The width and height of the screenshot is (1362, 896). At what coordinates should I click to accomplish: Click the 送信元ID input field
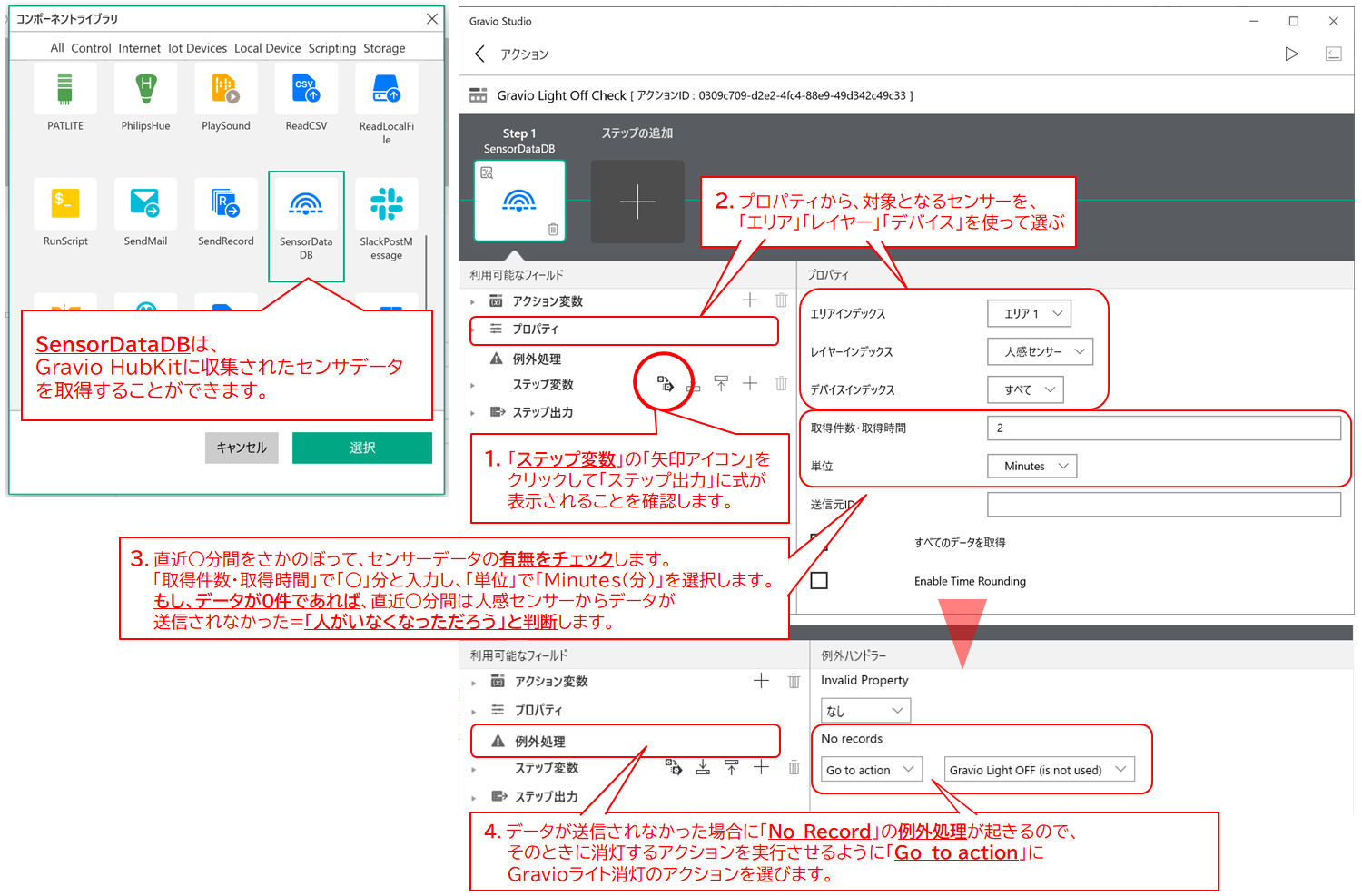tap(1163, 504)
